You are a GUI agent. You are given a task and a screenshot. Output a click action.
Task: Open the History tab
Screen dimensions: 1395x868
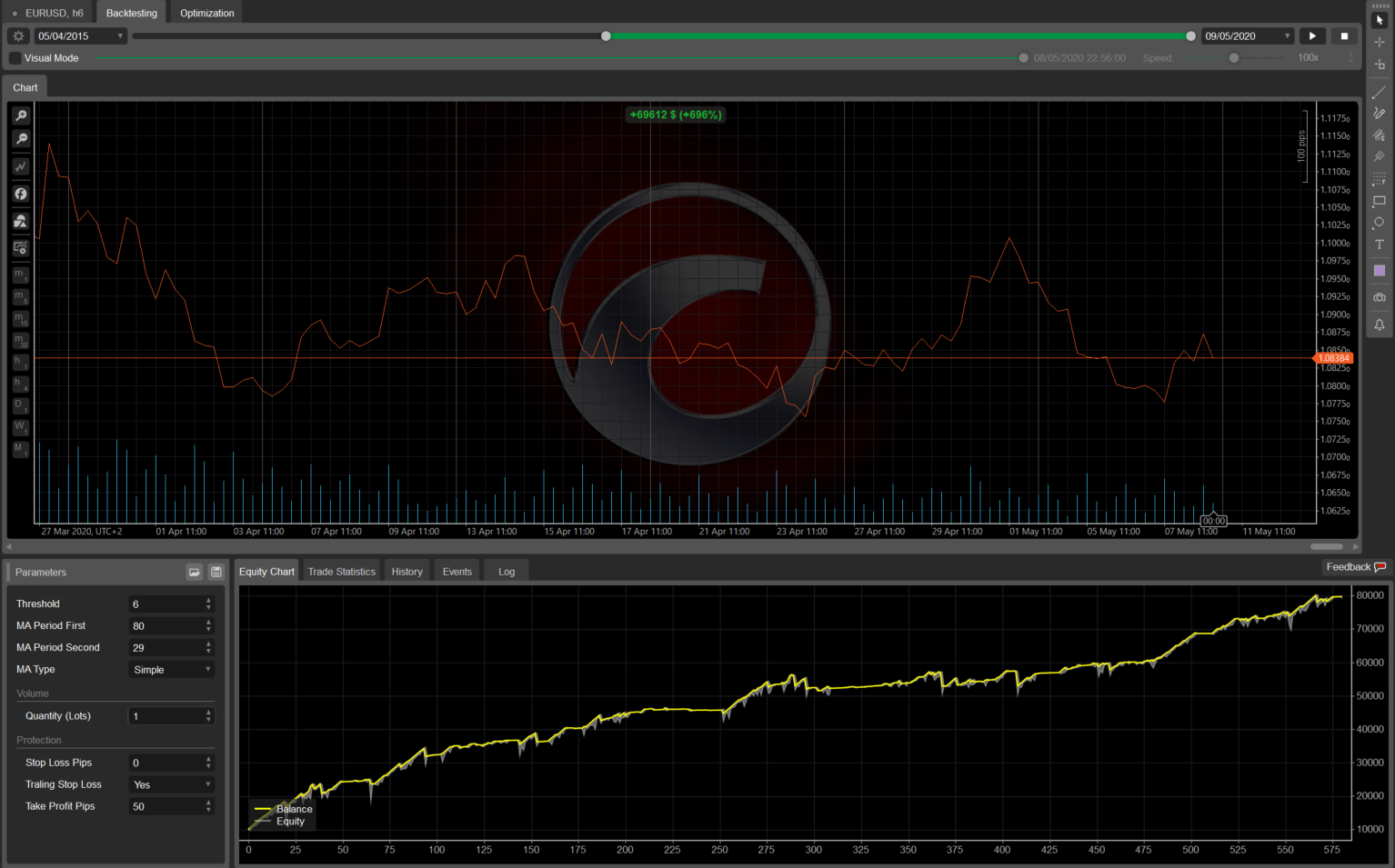[x=407, y=572]
